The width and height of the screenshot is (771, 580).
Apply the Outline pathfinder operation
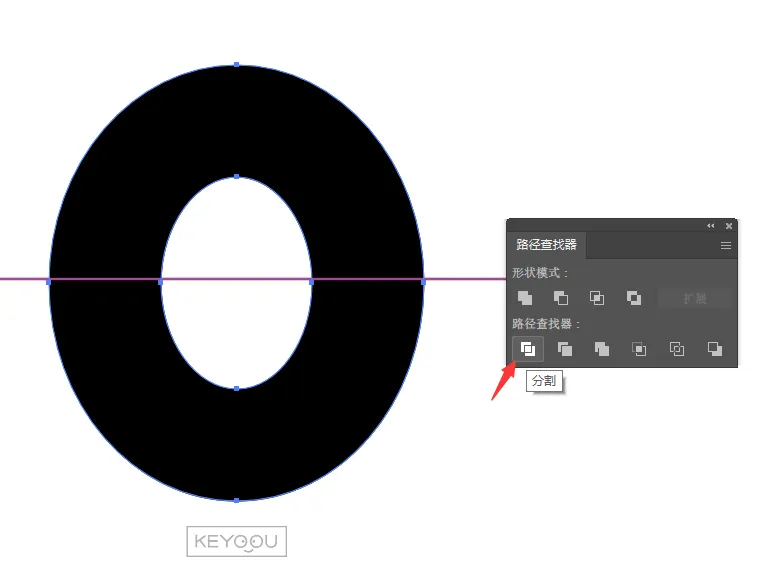coord(677,349)
